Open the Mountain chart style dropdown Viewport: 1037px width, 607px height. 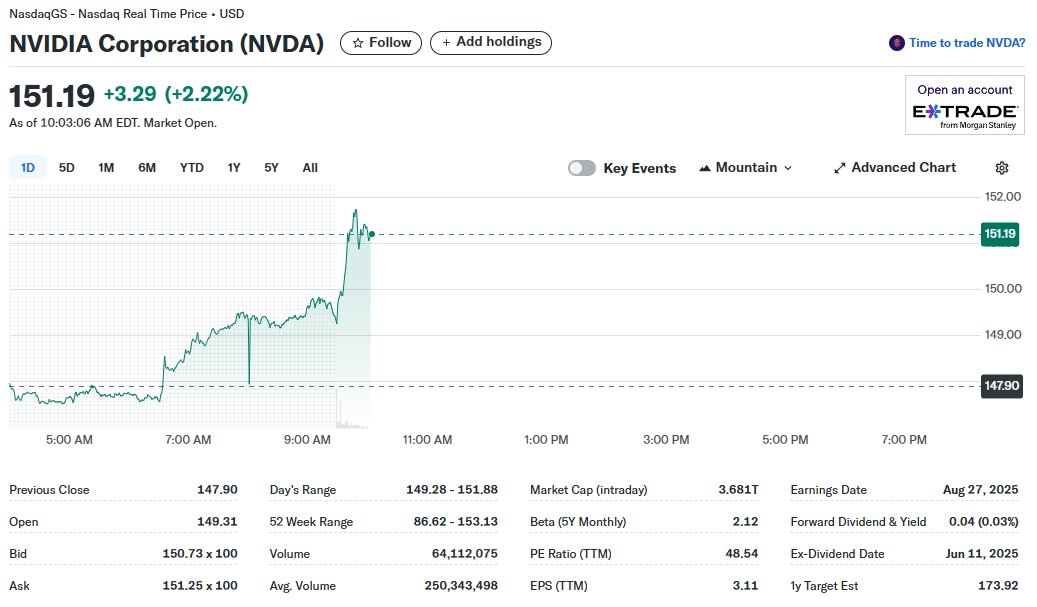tap(745, 167)
